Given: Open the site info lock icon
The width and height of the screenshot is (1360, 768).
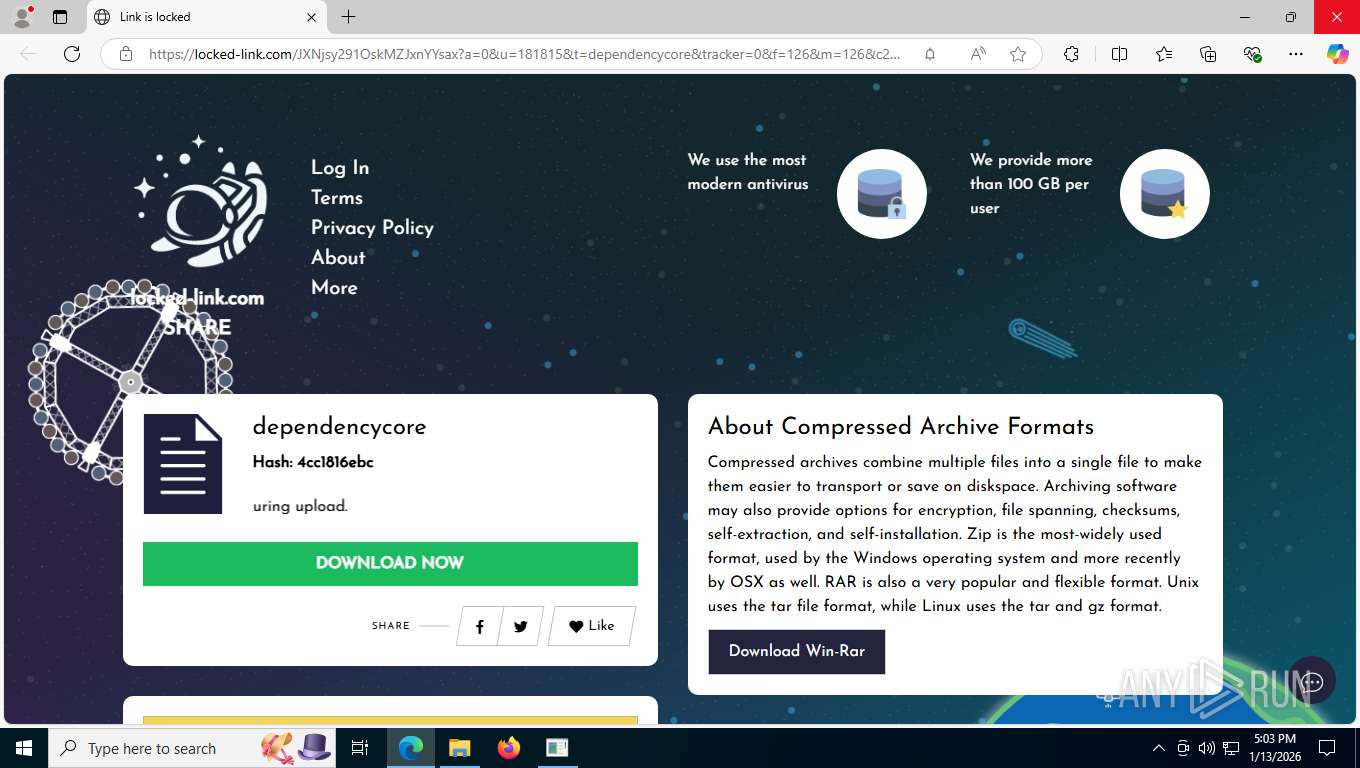Looking at the screenshot, I should click(126, 54).
